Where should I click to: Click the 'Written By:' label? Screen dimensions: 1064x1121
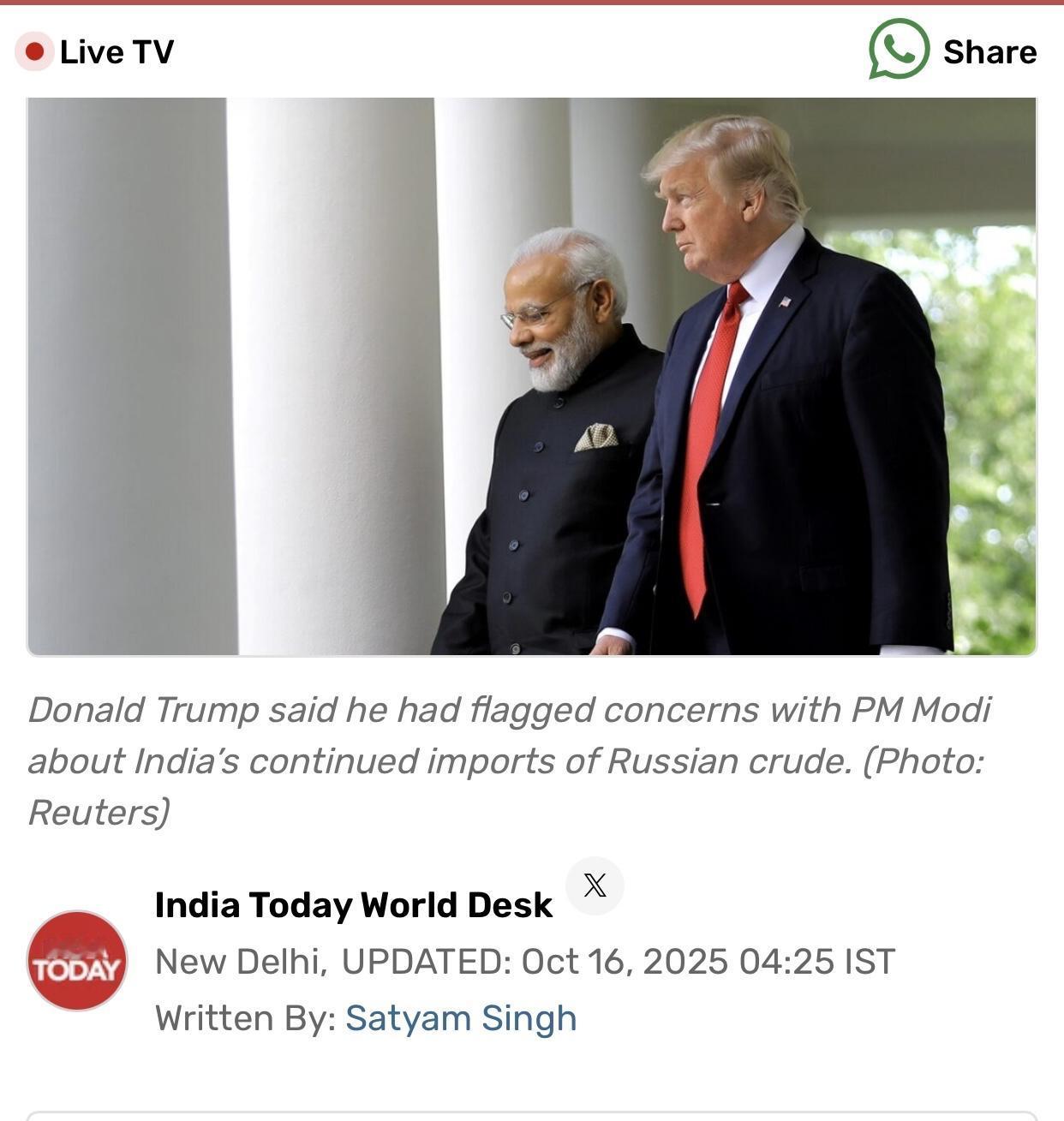coord(245,1018)
